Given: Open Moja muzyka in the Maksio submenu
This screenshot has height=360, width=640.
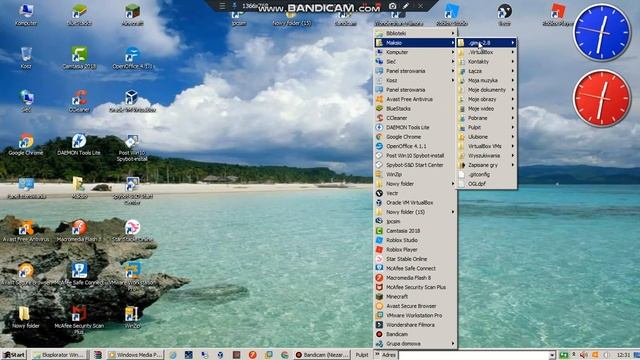Looking at the screenshot, I should tap(487, 80).
